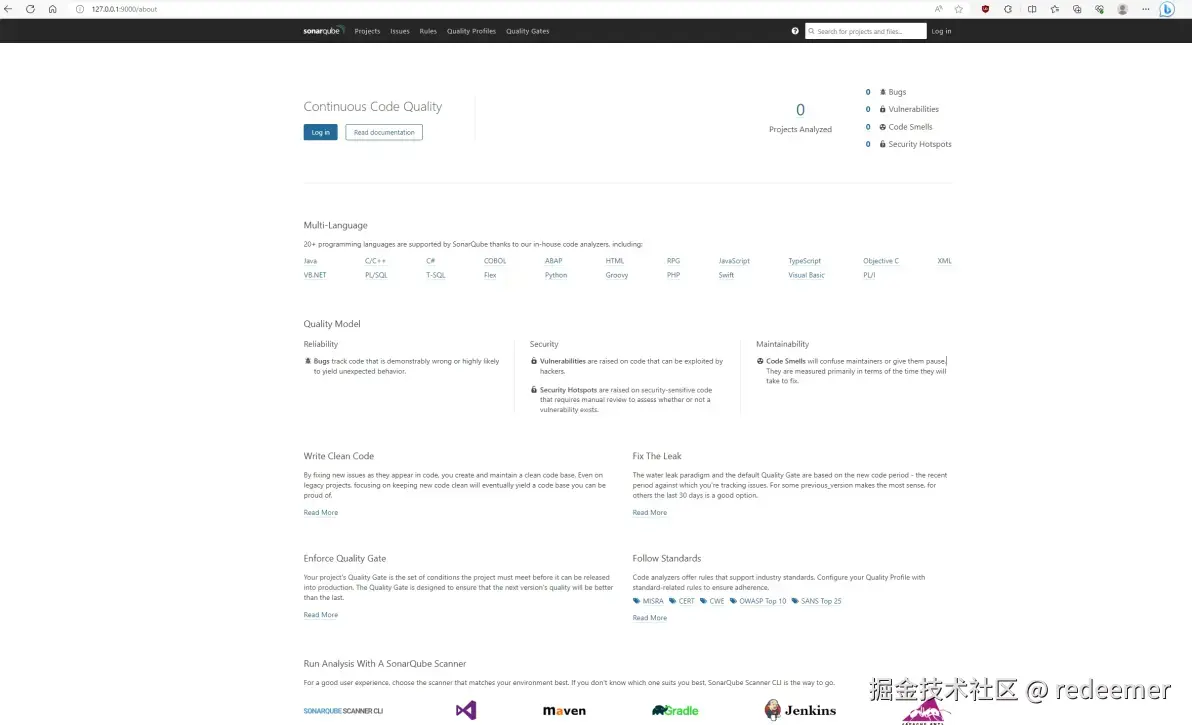Click the Gradle scanner logo
The height and width of the screenshot is (725, 1192).
click(675, 710)
